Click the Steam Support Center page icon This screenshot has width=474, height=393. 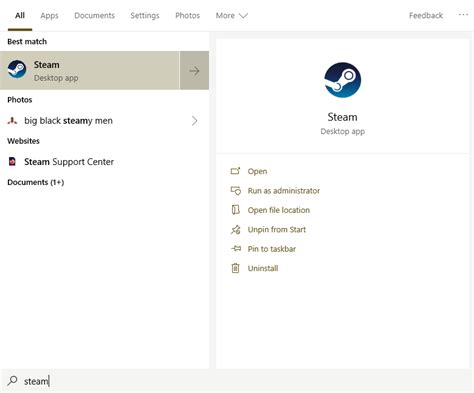[x=12, y=162]
